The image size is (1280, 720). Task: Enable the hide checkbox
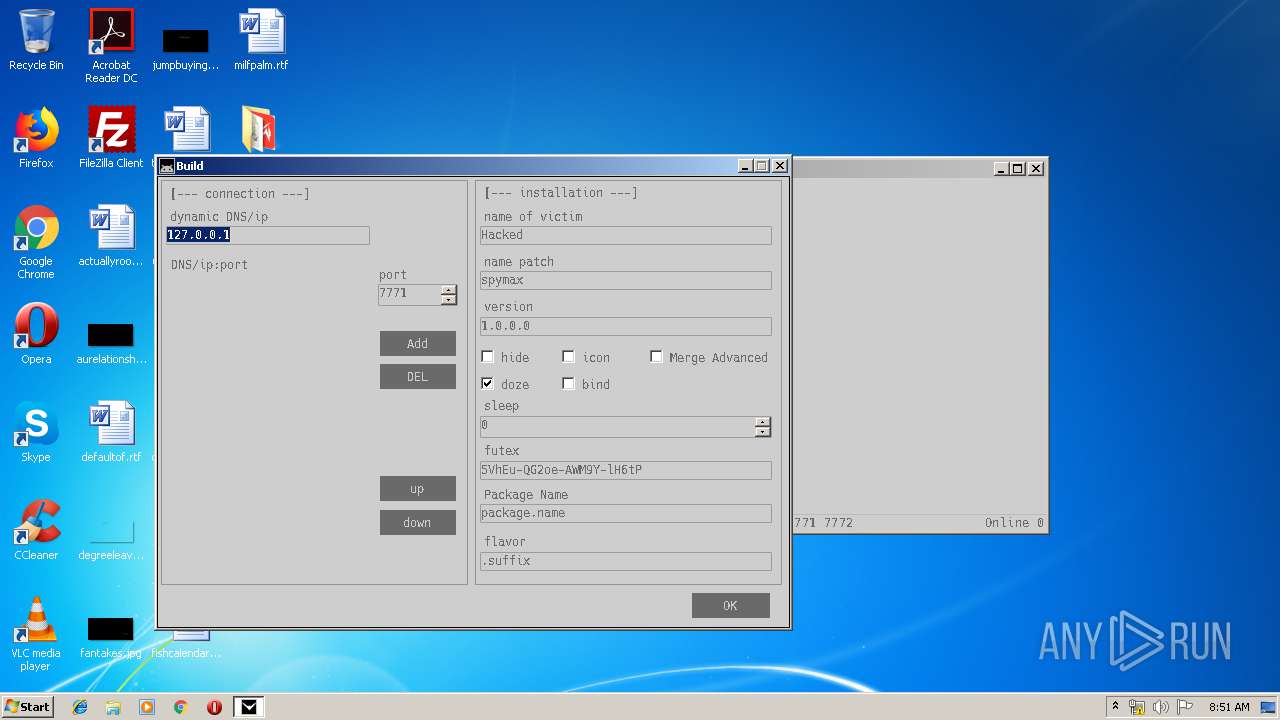pos(488,357)
